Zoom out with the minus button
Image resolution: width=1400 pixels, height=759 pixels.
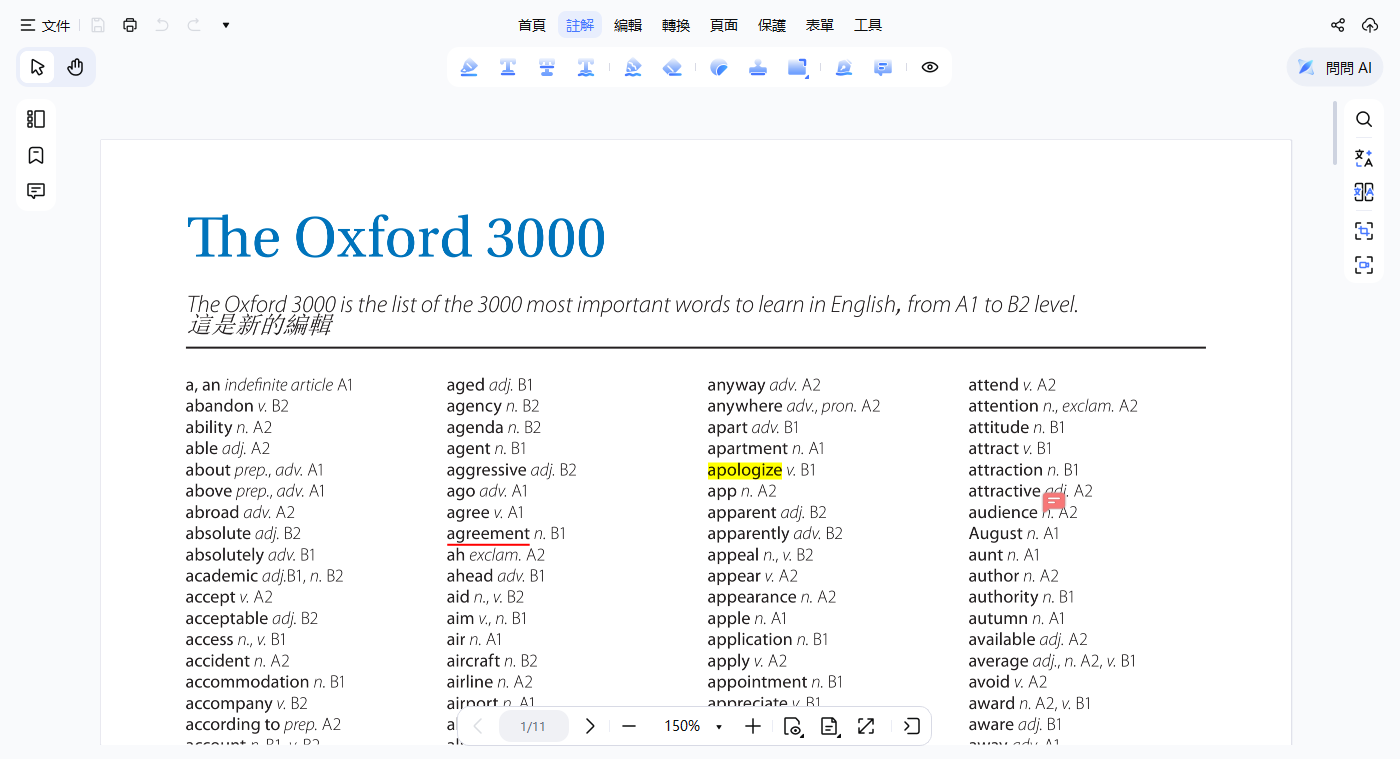coord(629,726)
